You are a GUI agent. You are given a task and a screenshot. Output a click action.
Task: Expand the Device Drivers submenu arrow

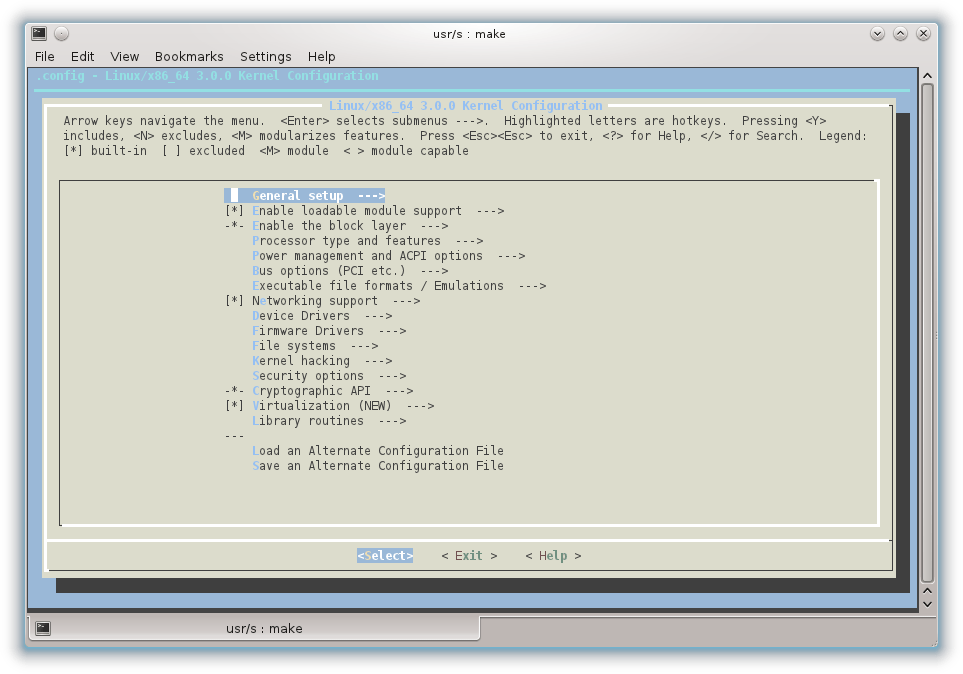pyautogui.click(x=378, y=316)
